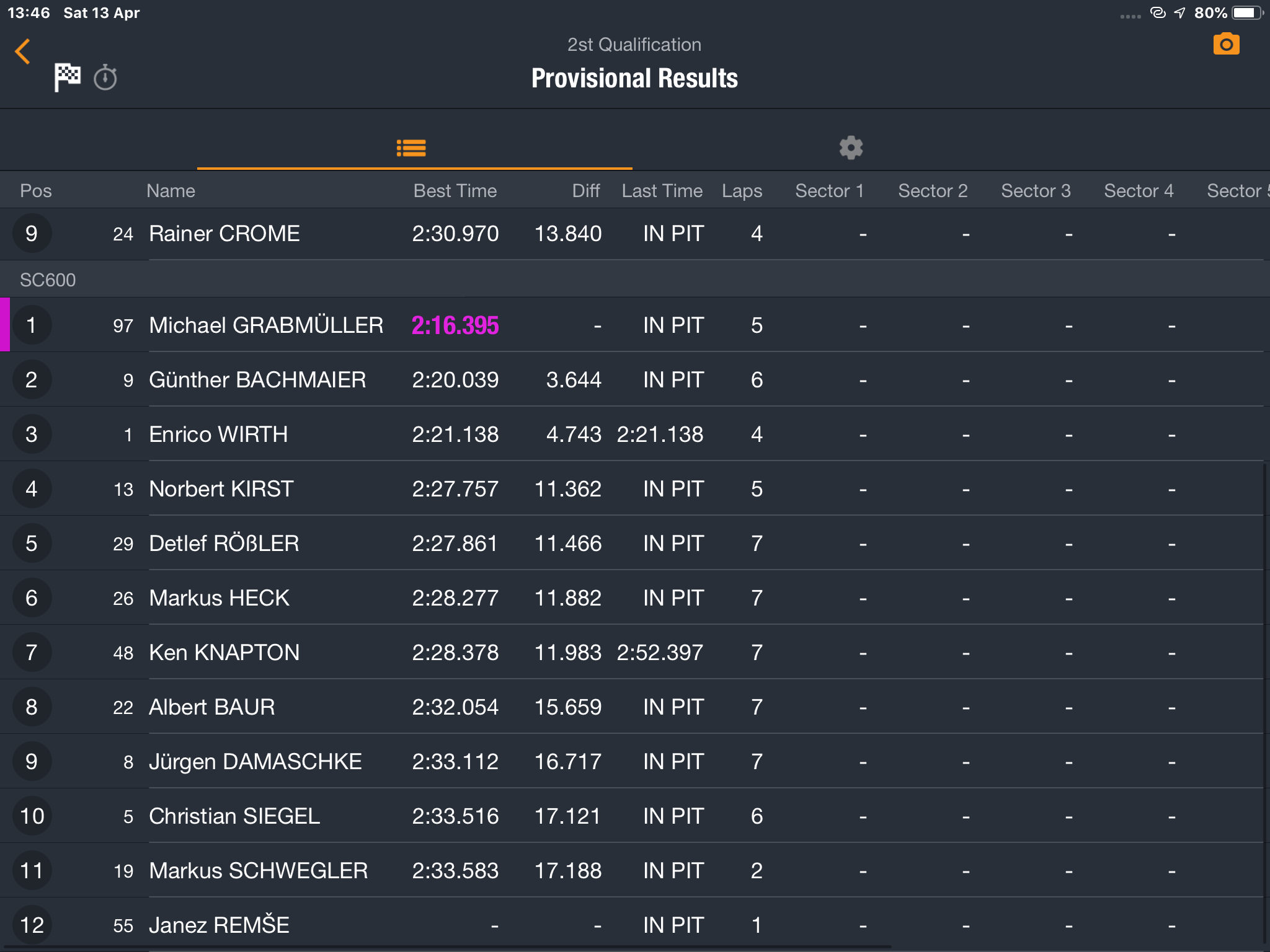Tap the orange back arrow
Image resolution: width=1270 pixels, height=952 pixels.
click(23, 51)
